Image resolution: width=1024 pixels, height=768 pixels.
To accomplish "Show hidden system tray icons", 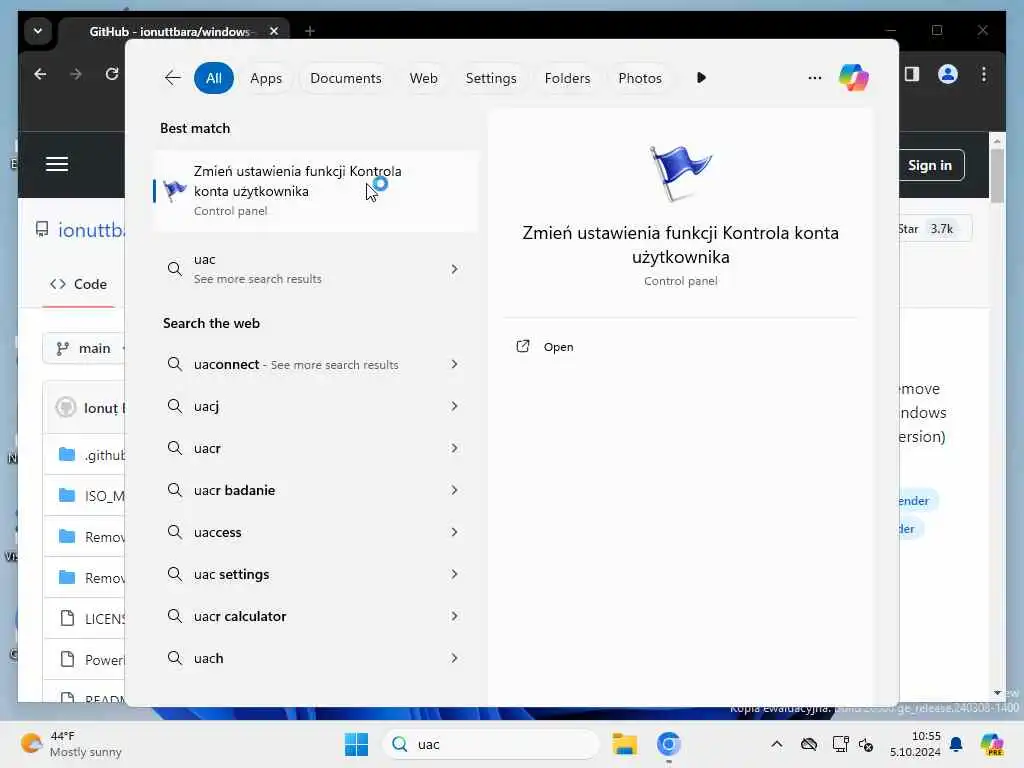I will pos(776,744).
